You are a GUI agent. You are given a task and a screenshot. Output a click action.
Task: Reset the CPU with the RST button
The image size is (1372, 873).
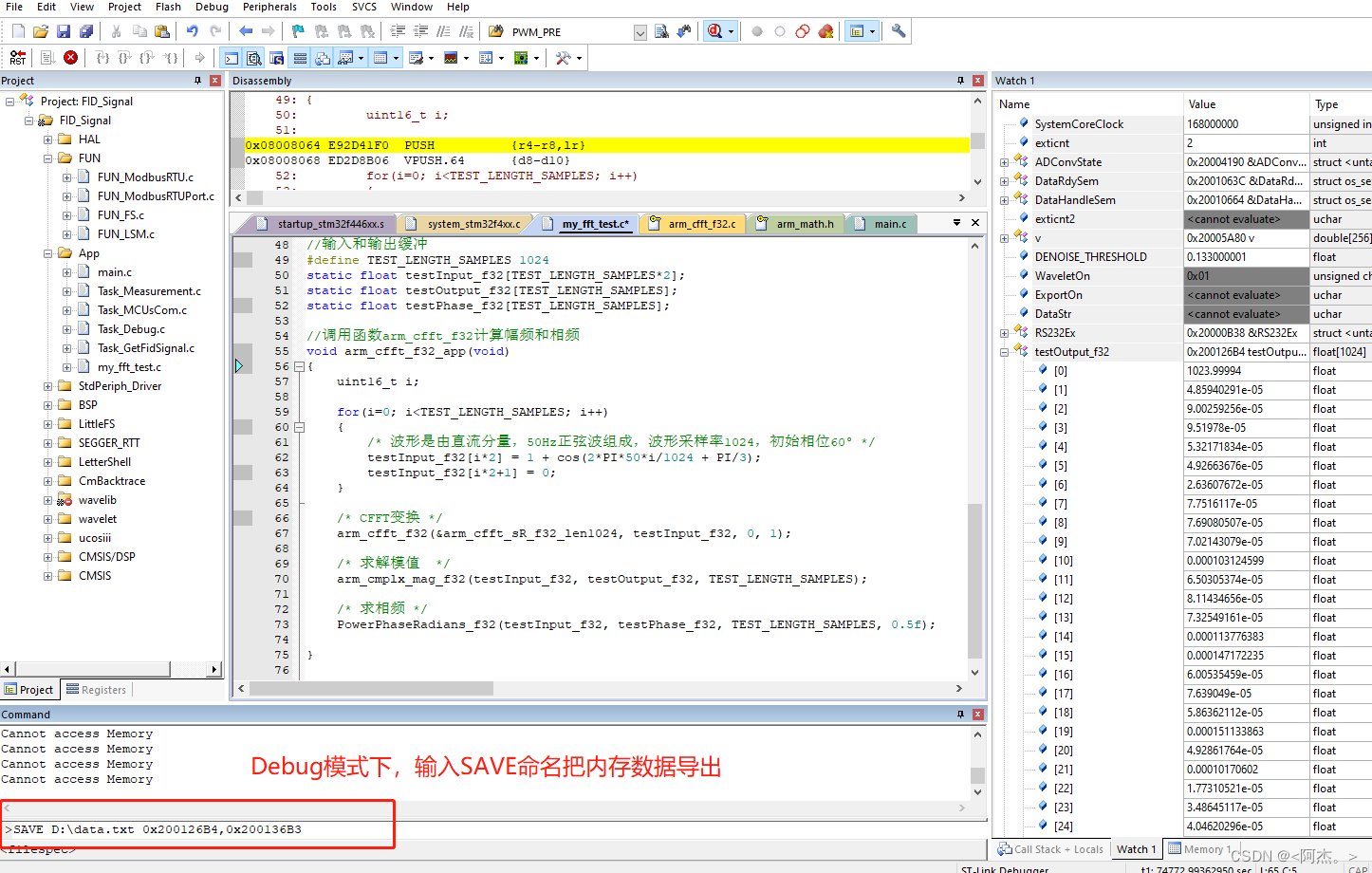click(16, 57)
